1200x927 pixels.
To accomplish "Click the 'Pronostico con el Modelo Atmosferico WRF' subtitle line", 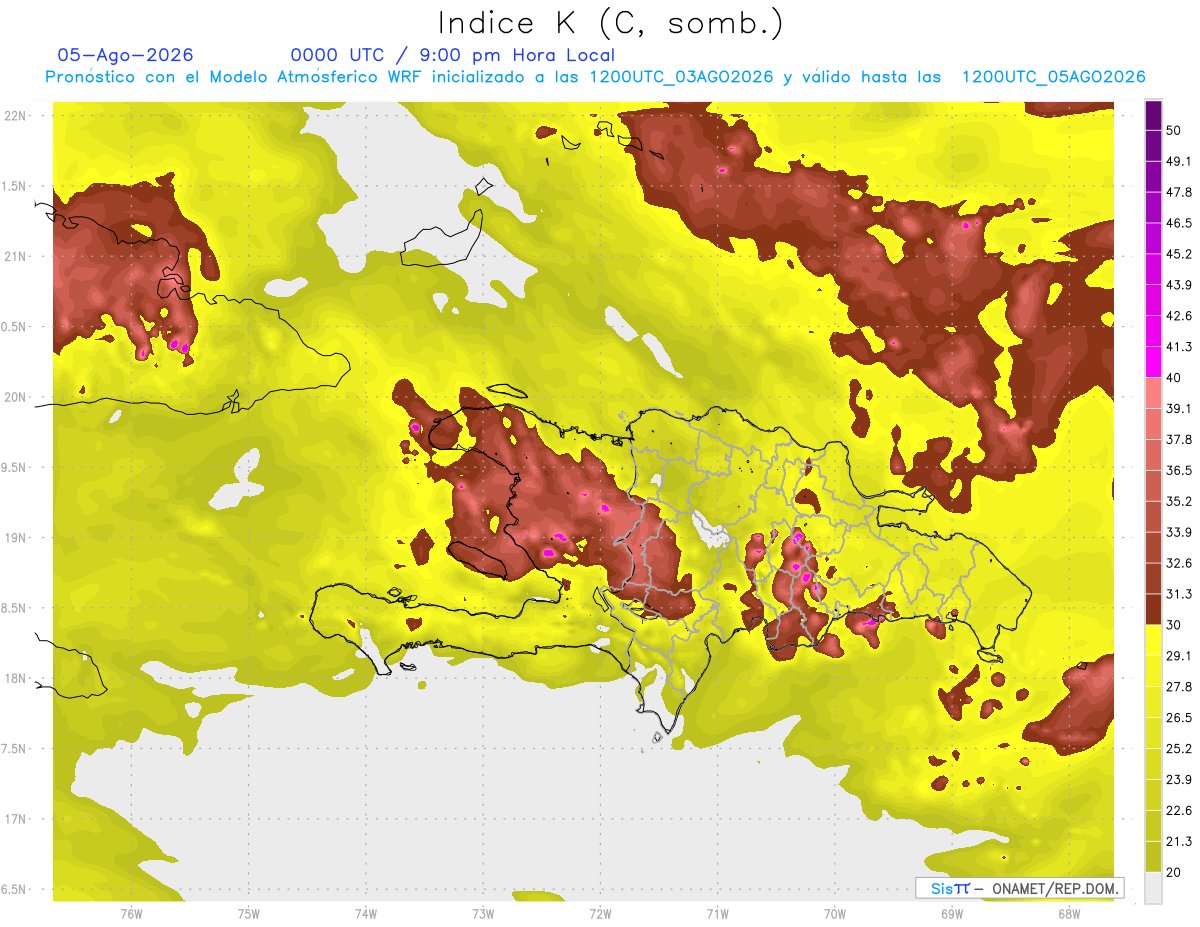I will click(x=595, y=77).
